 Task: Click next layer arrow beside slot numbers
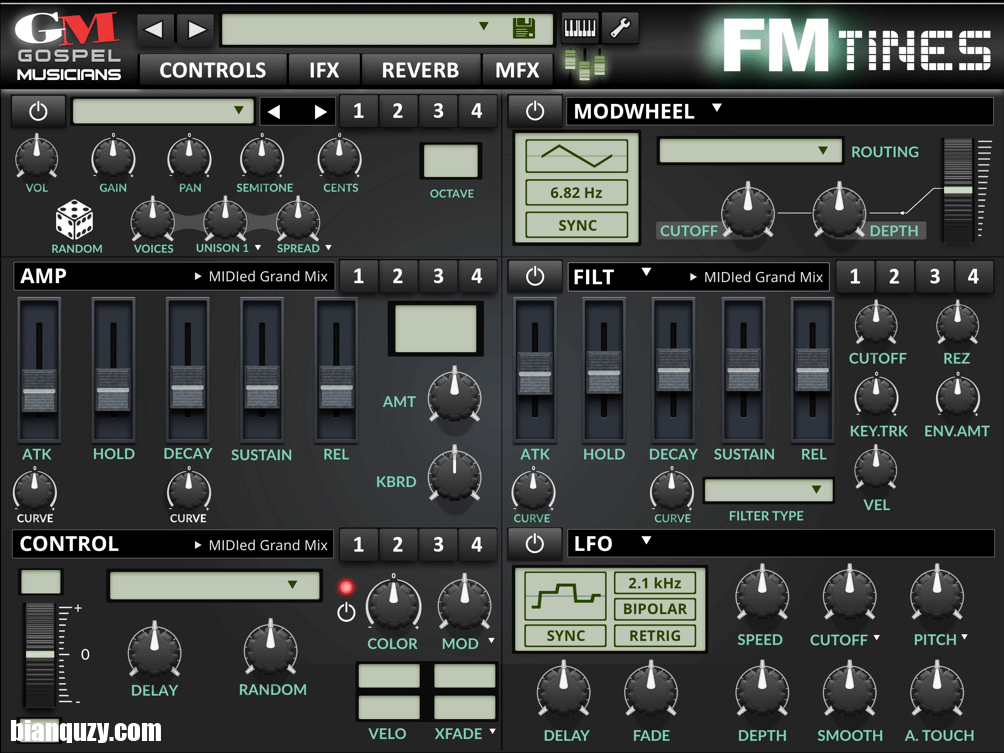point(320,112)
